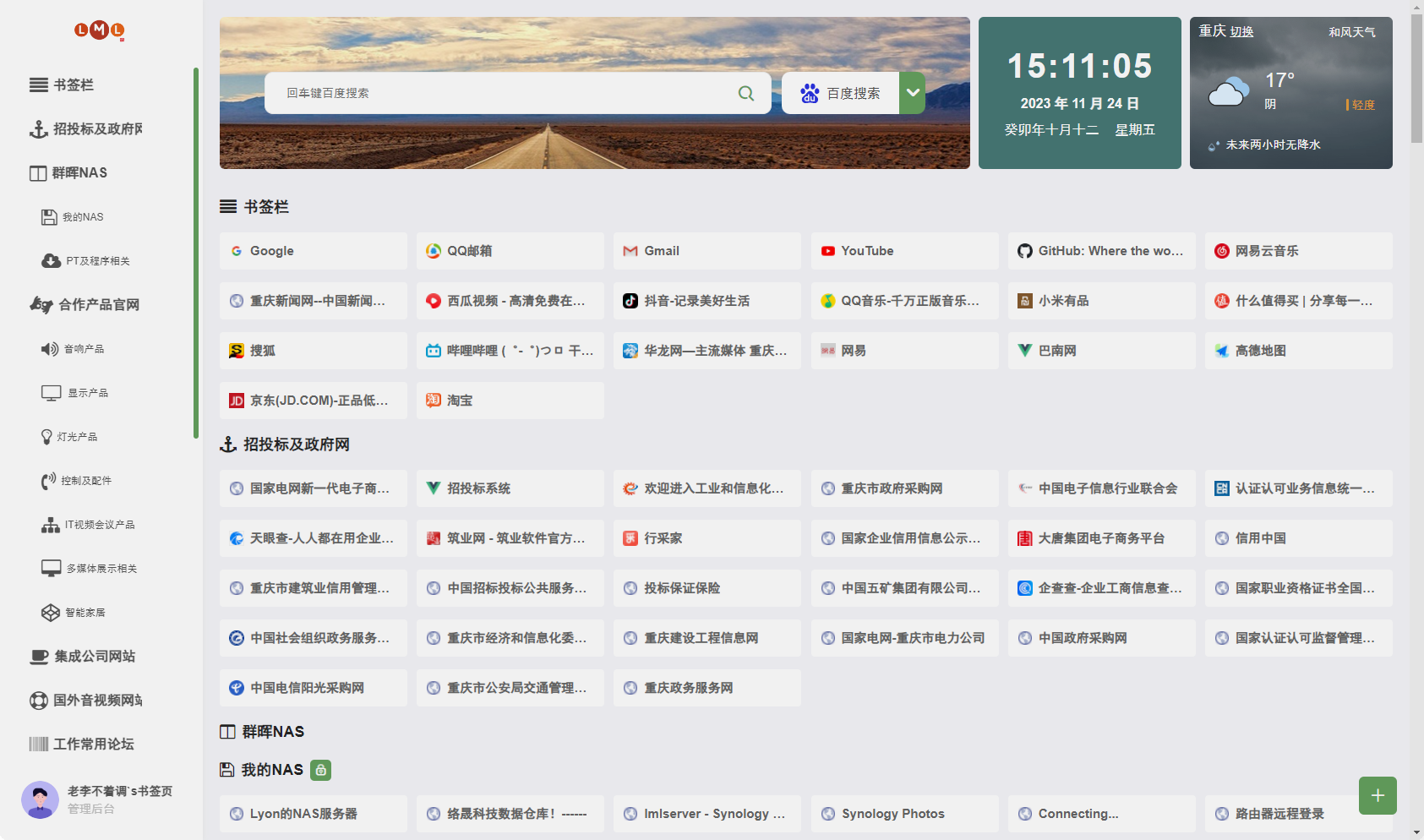Image resolution: width=1424 pixels, height=840 pixels.
Task: Open the QQ邮箱 bookmark
Action: point(510,251)
